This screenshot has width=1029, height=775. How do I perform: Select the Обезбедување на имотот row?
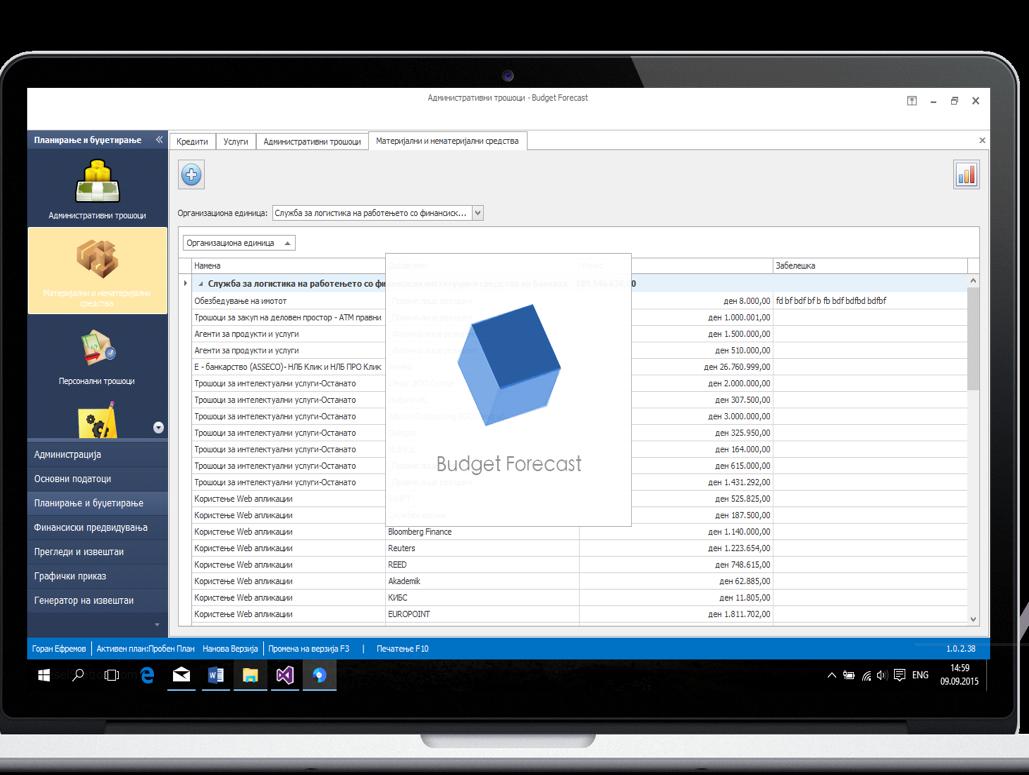[x=579, y=301]
